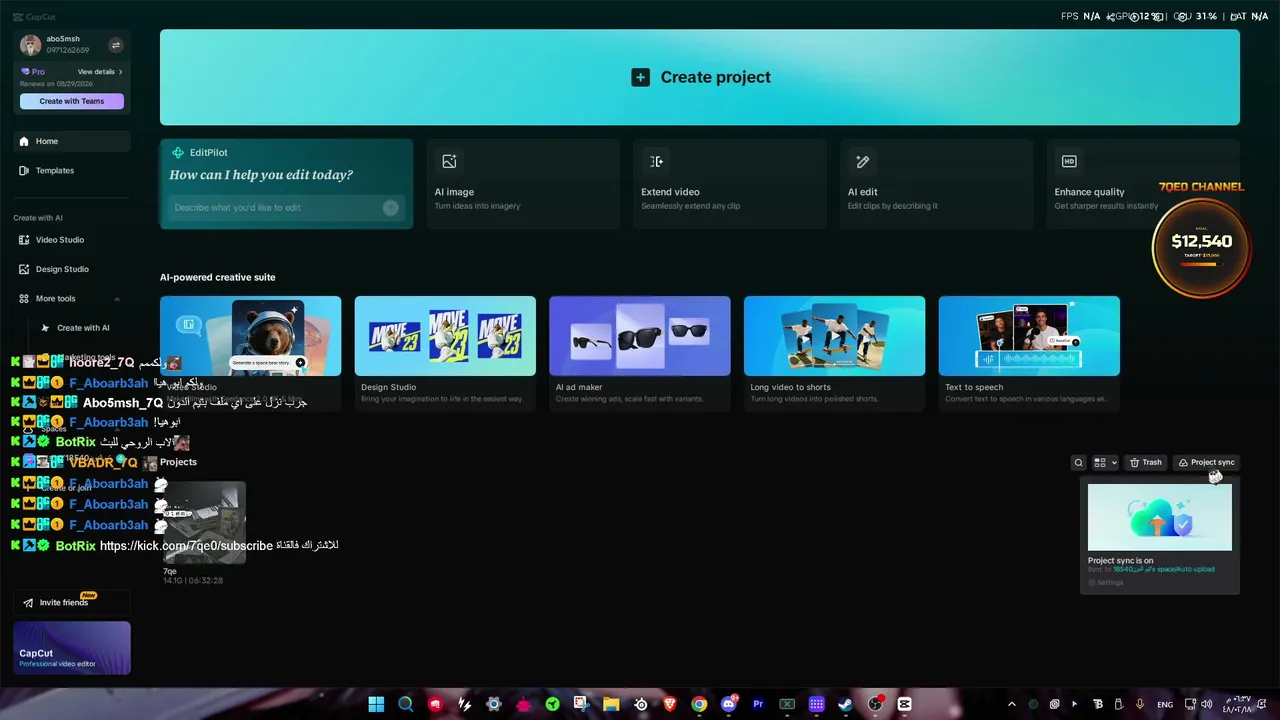Open the sync space Auto upload link
The image size is (1280, 720).
click(1165, 570)
